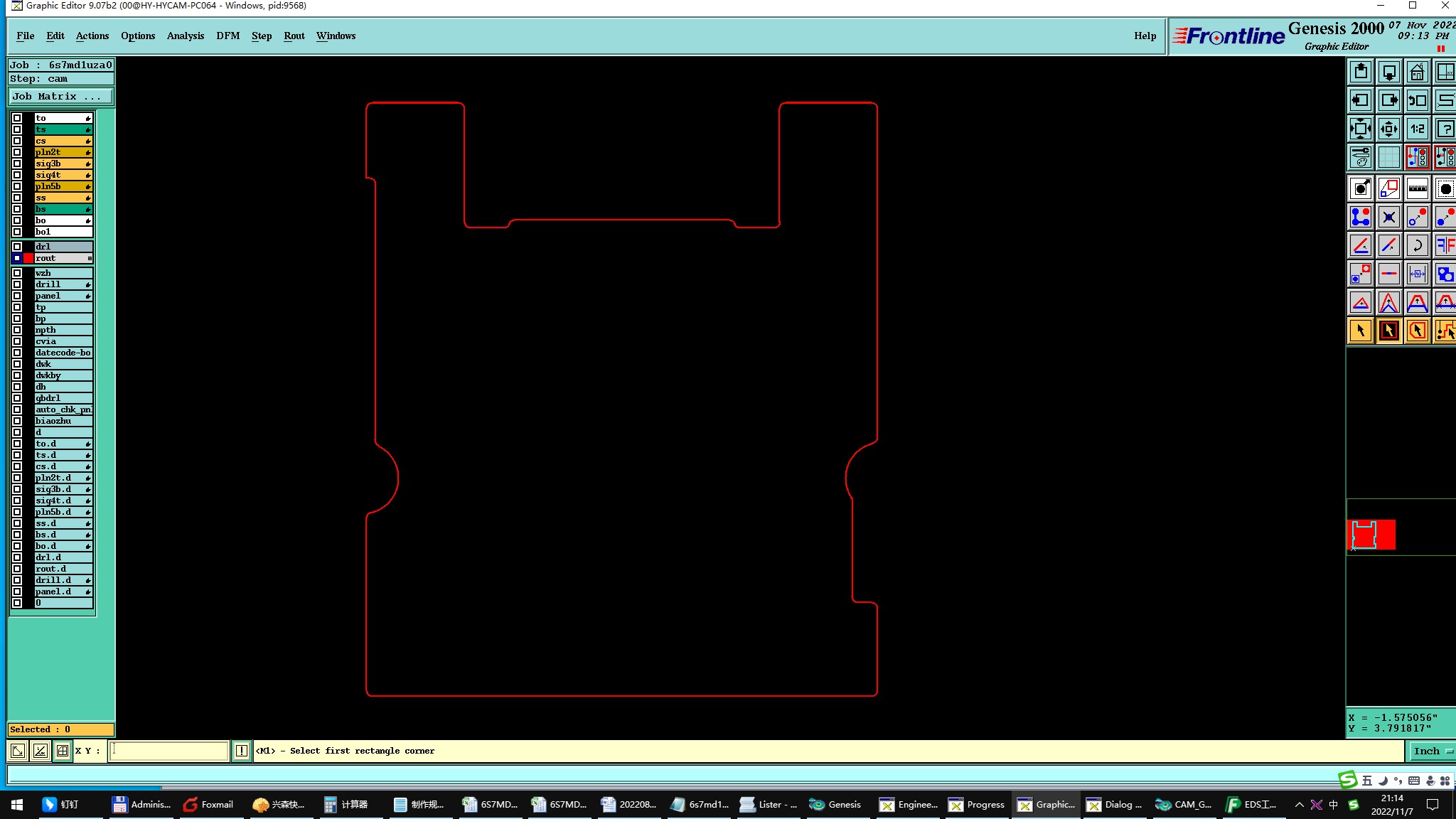This screenshot has height=819, width=1456.
Task: Open the Job Matrix panel
Action: click(60, 97)
